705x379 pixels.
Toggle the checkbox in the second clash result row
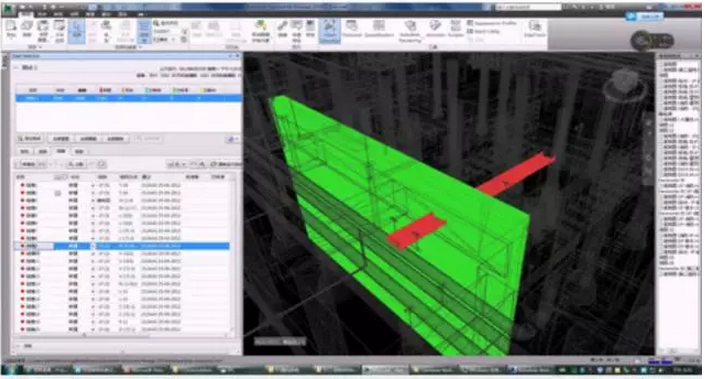pyautogui.click(x=58, y=193)
